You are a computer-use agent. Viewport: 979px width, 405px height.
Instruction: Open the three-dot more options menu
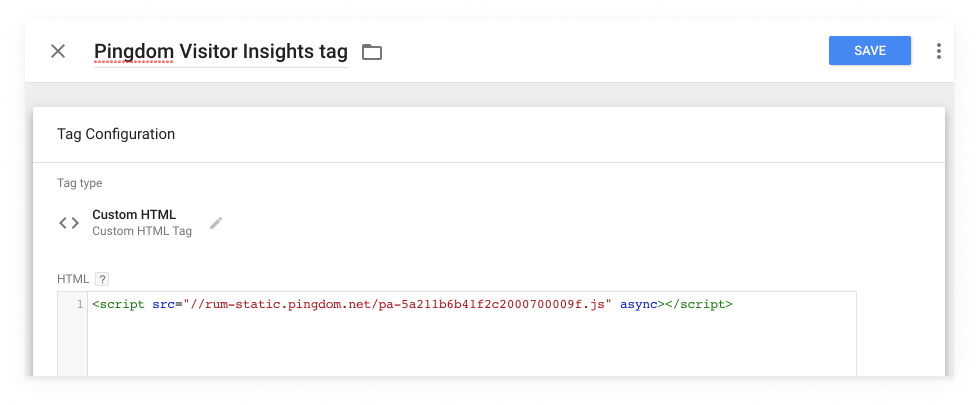[938, 51]
